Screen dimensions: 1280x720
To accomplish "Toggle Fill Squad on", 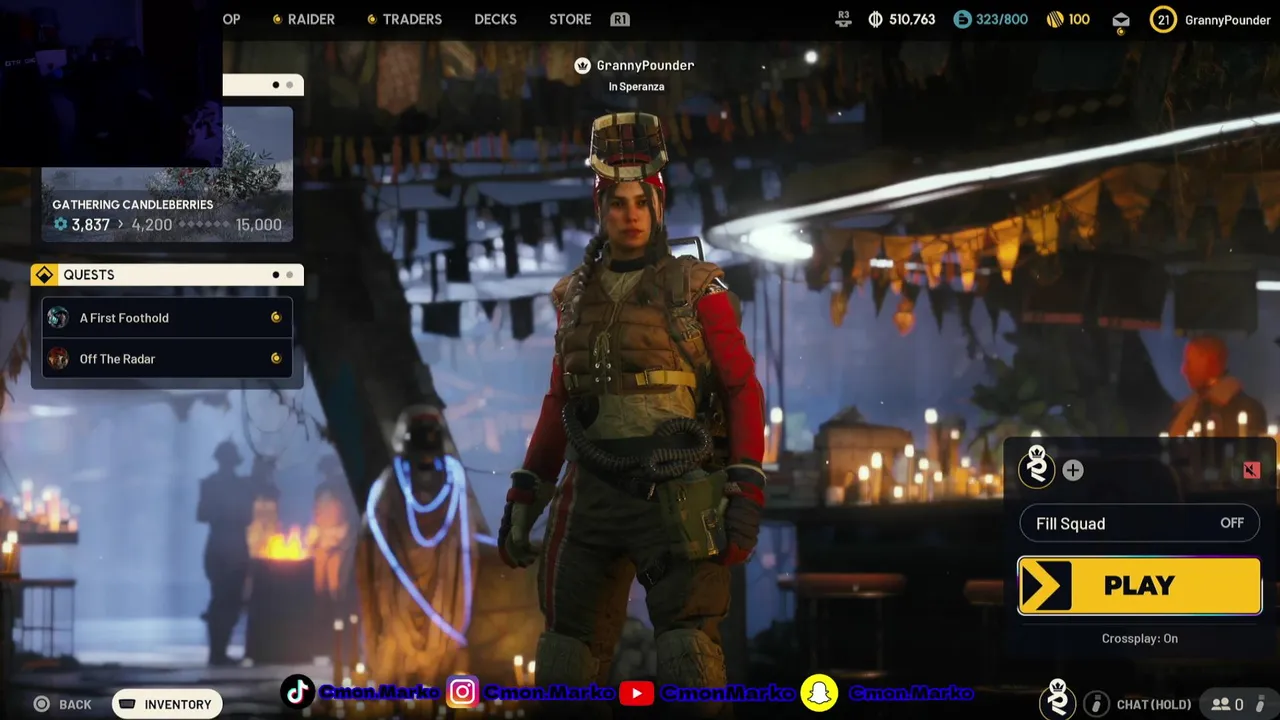I will point(1139,523).
